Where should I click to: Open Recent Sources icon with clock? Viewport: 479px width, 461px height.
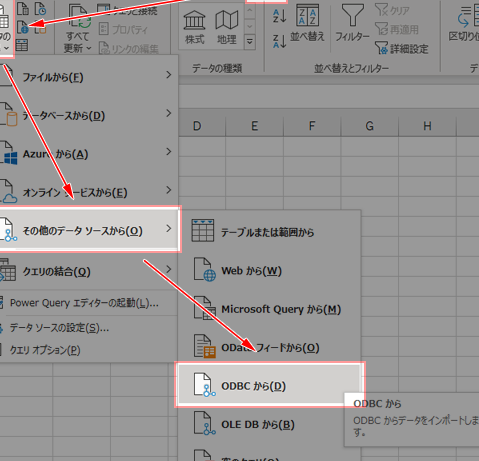[x=41, y=9]
